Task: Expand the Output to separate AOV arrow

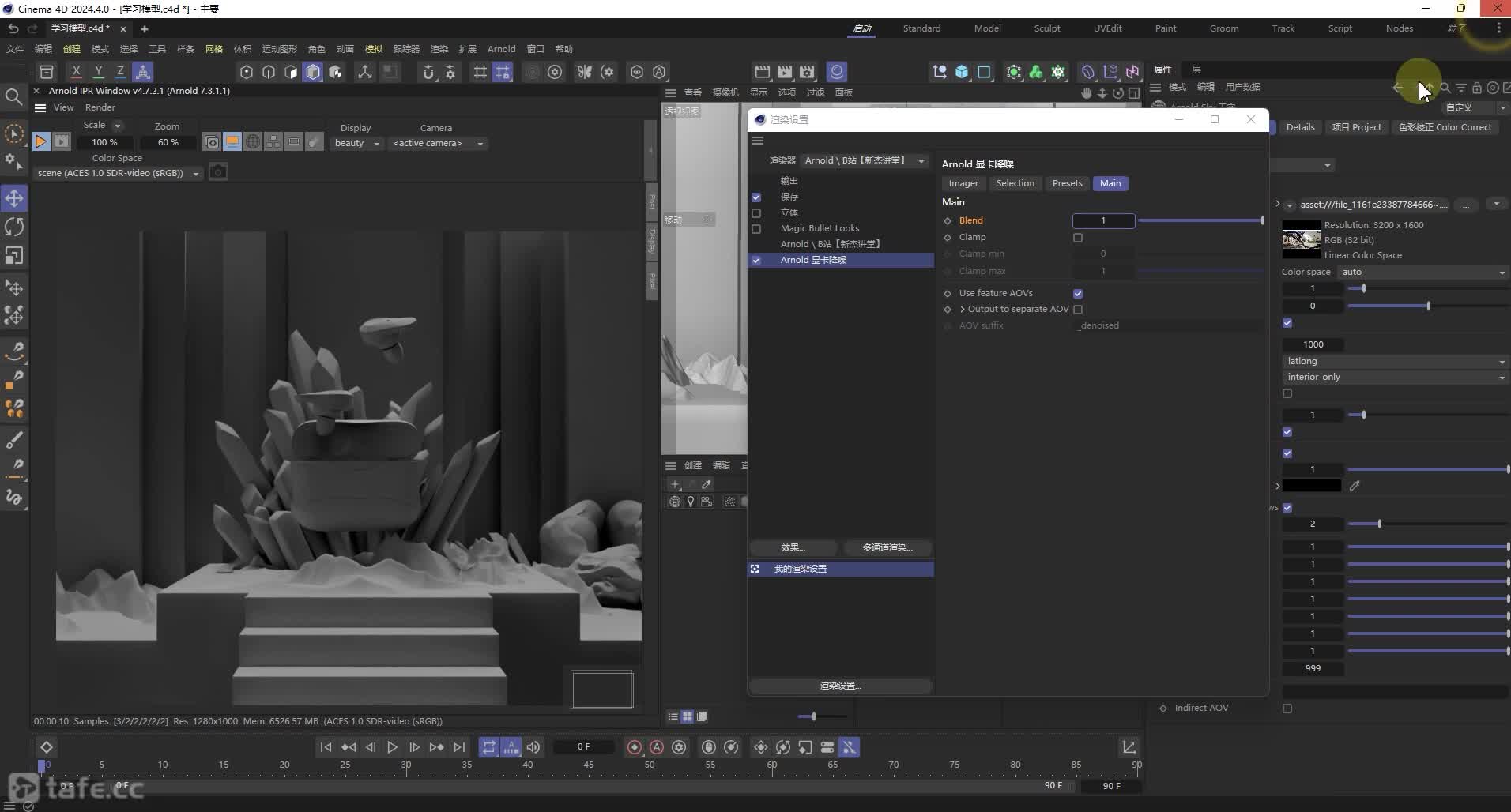Action: (963, 310)
